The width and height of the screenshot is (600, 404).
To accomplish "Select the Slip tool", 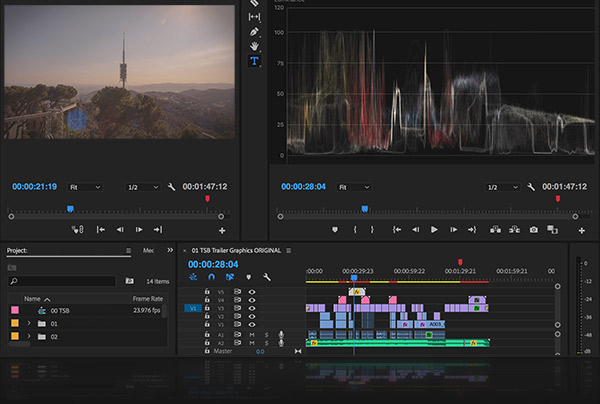I will point(254,16).
